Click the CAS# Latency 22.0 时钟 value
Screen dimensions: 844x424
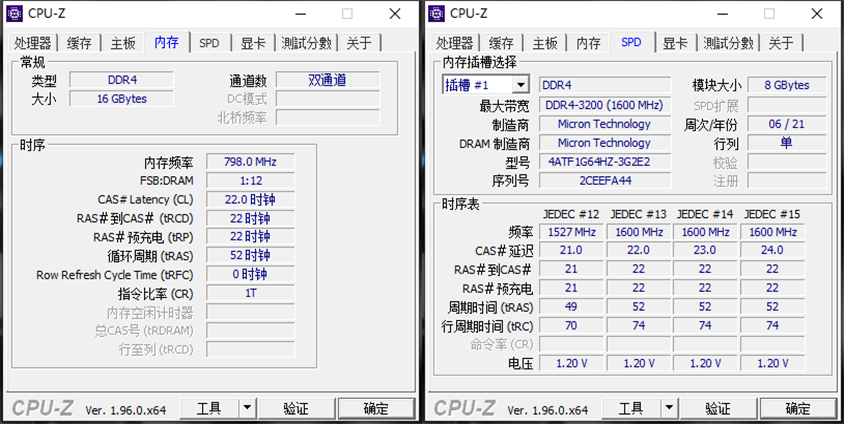click(250, 200)
